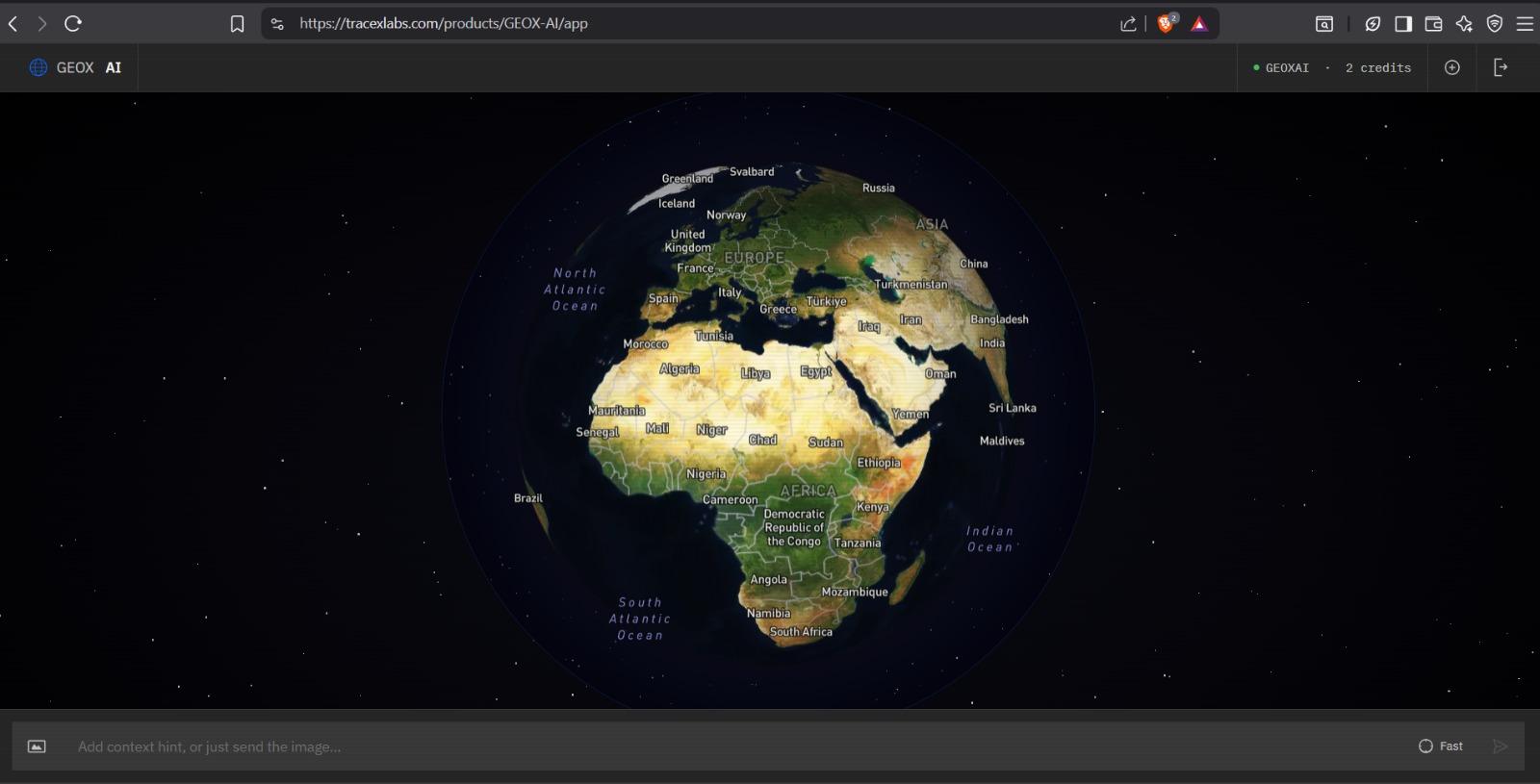Click the Algeria label

680,369
